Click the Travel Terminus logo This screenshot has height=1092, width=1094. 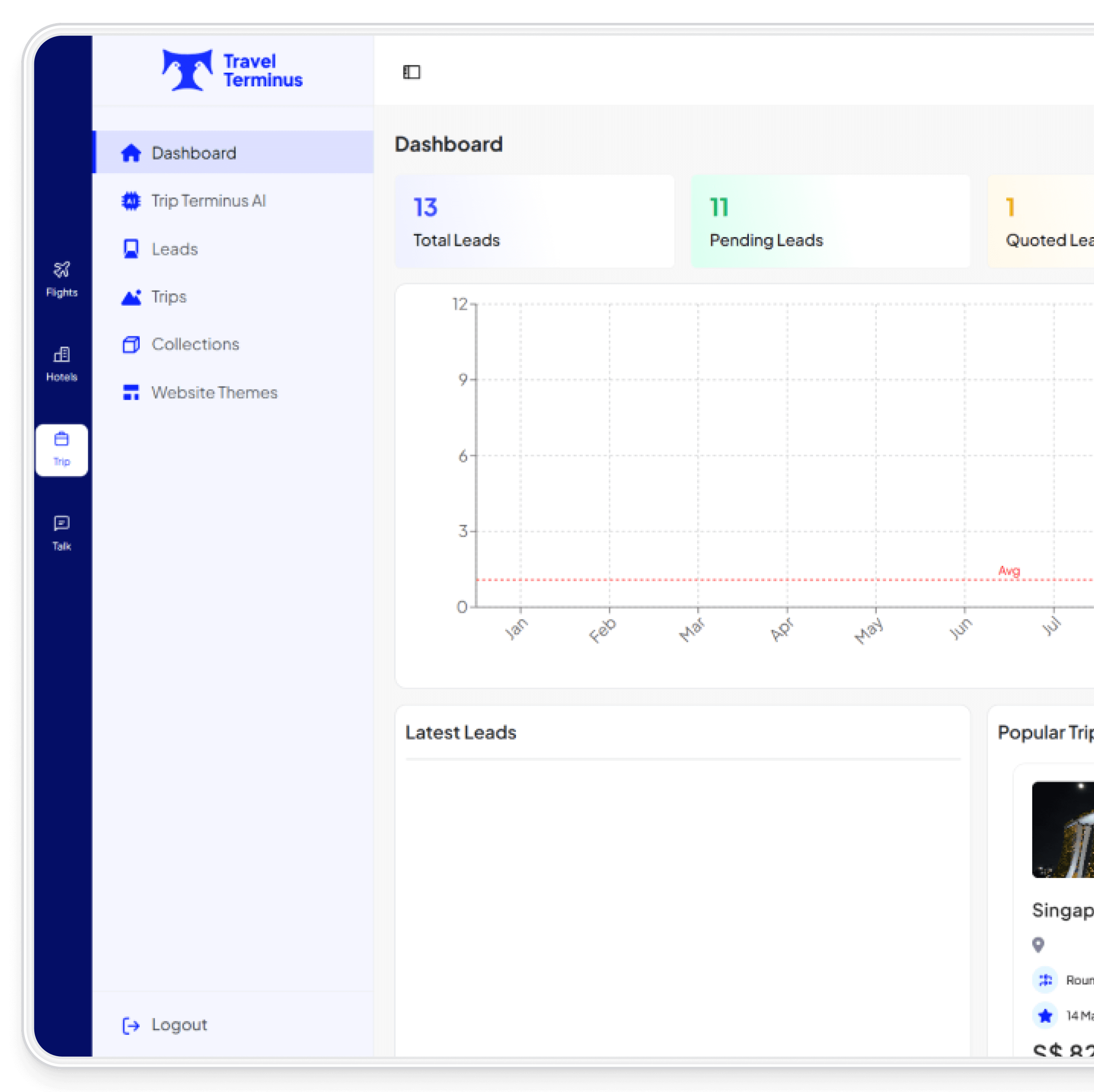[x=232, y=70]
